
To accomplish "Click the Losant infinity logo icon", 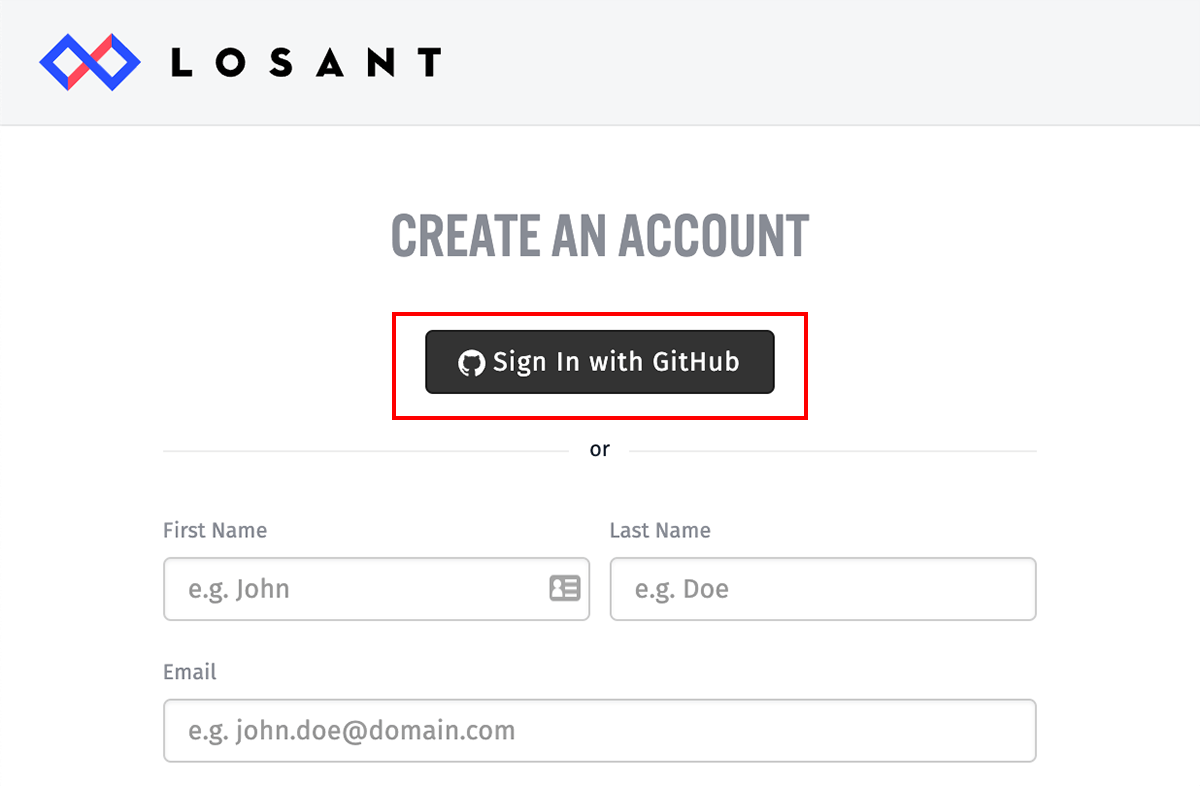I will pos(90,62).
